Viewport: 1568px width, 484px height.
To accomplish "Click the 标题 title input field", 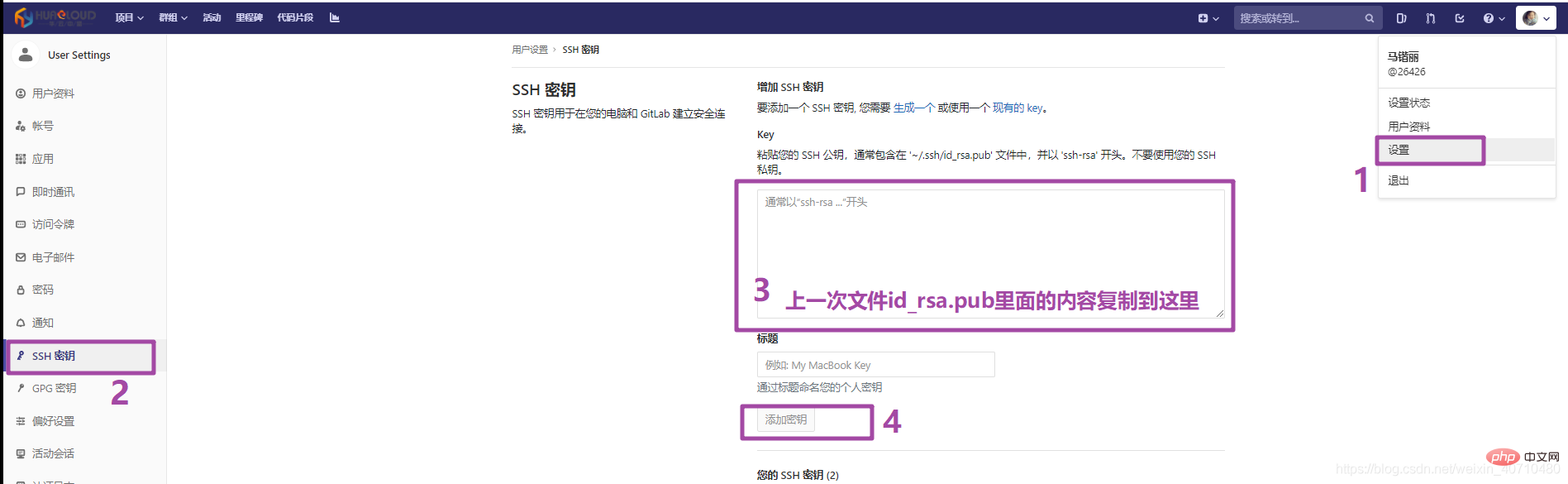I will (x=875, y=365).
